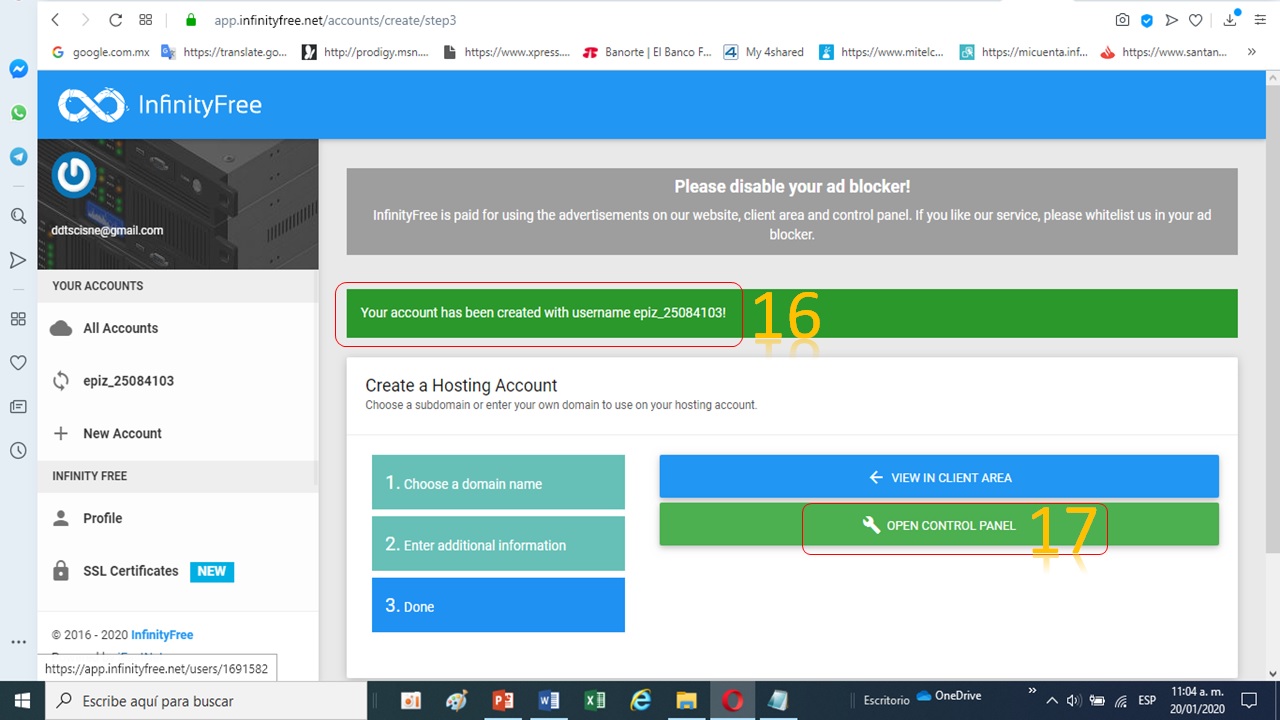Open PowerPoint from the taskbar

click(503, 700)
